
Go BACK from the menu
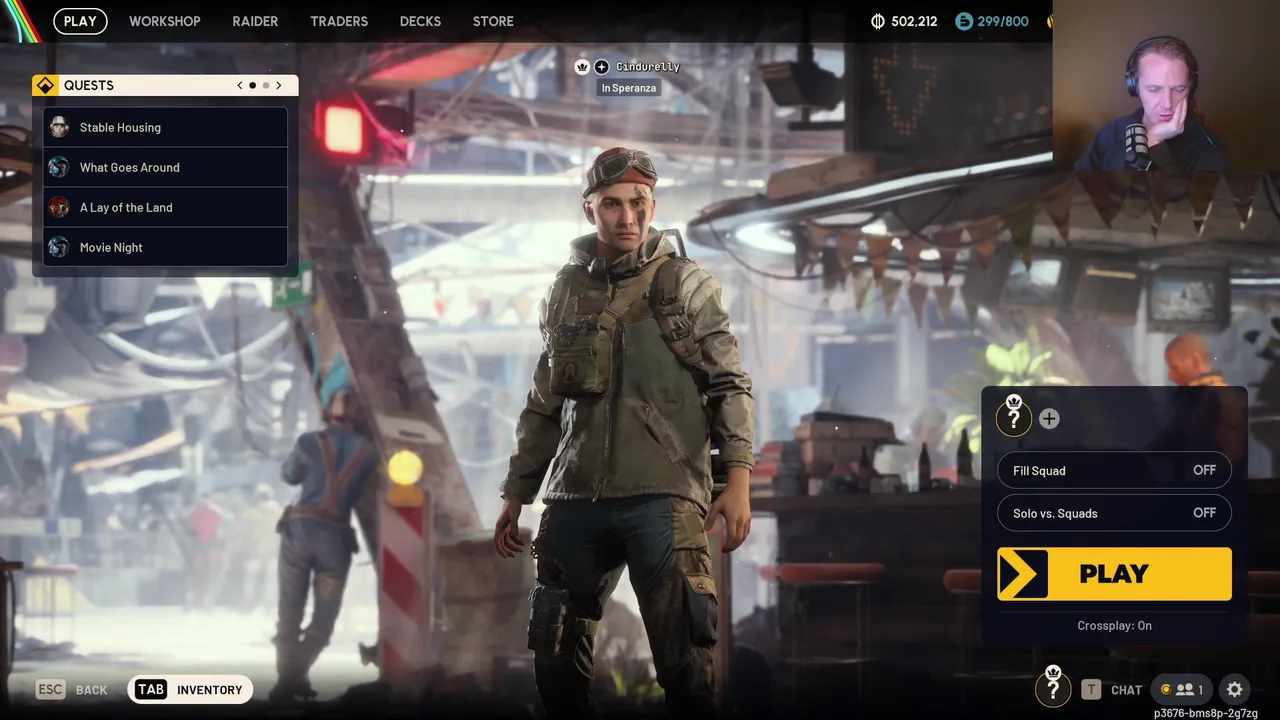point(91,690)
